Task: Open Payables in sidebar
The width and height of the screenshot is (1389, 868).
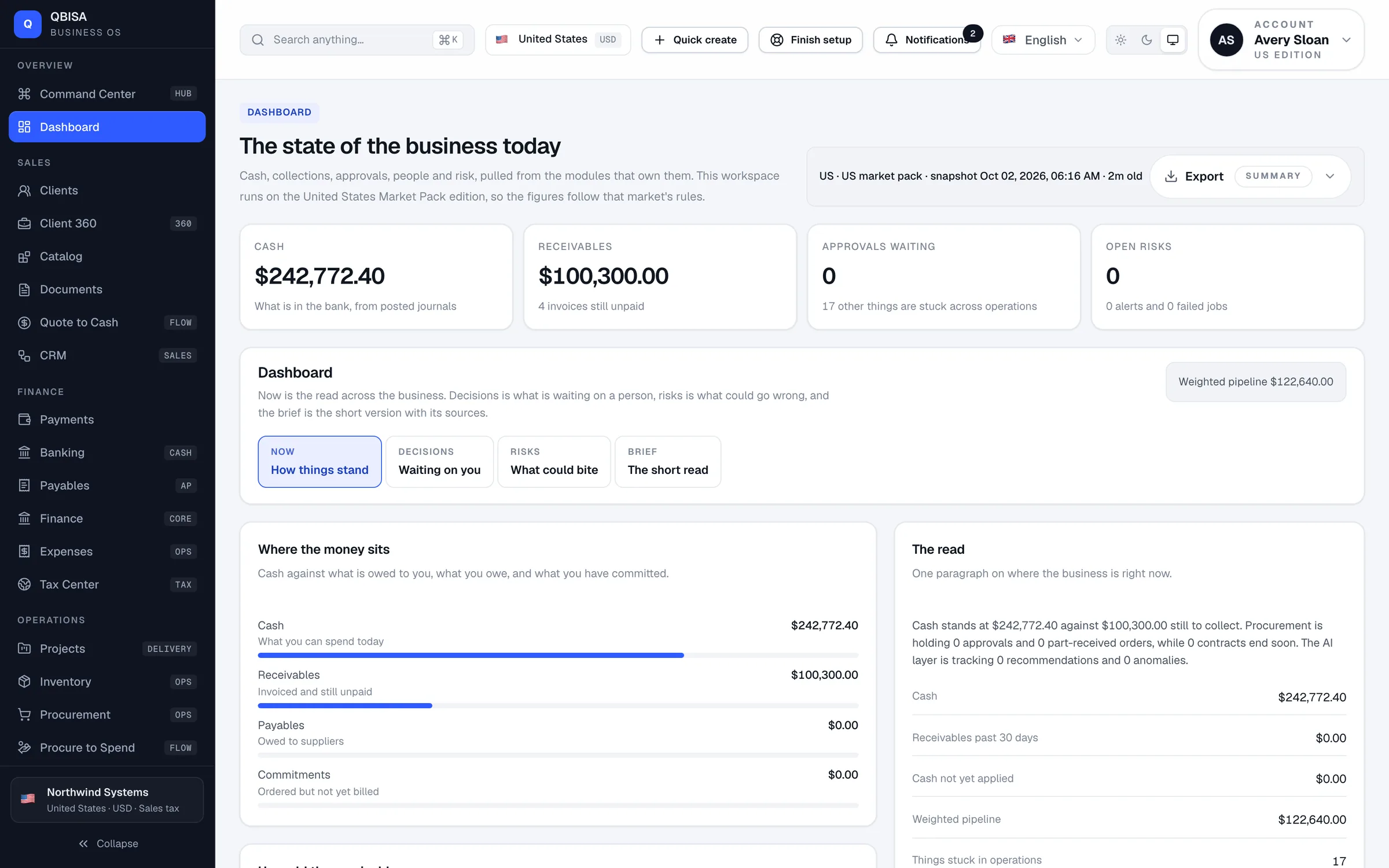Action: [x=107, y=486]
